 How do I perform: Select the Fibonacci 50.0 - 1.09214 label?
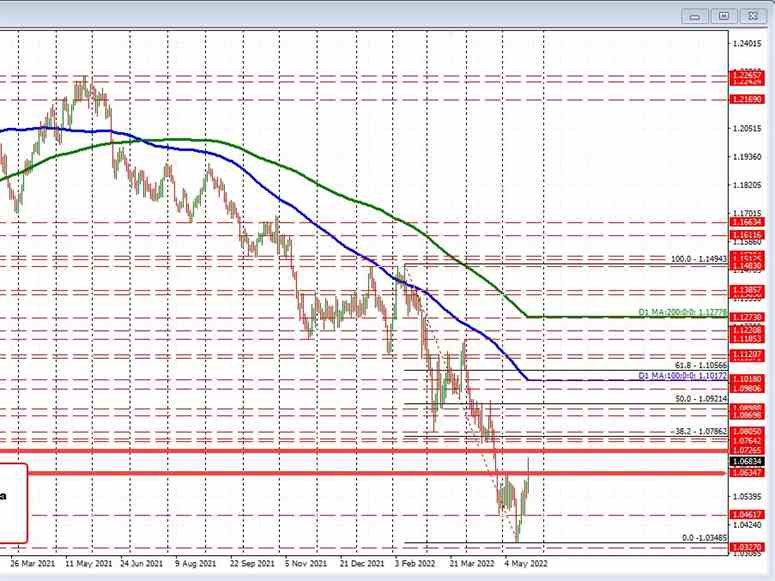click(x=701, y=399)
